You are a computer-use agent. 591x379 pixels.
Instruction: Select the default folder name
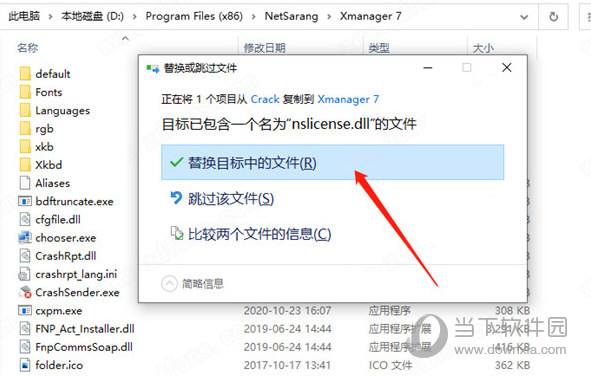[53, 74]
